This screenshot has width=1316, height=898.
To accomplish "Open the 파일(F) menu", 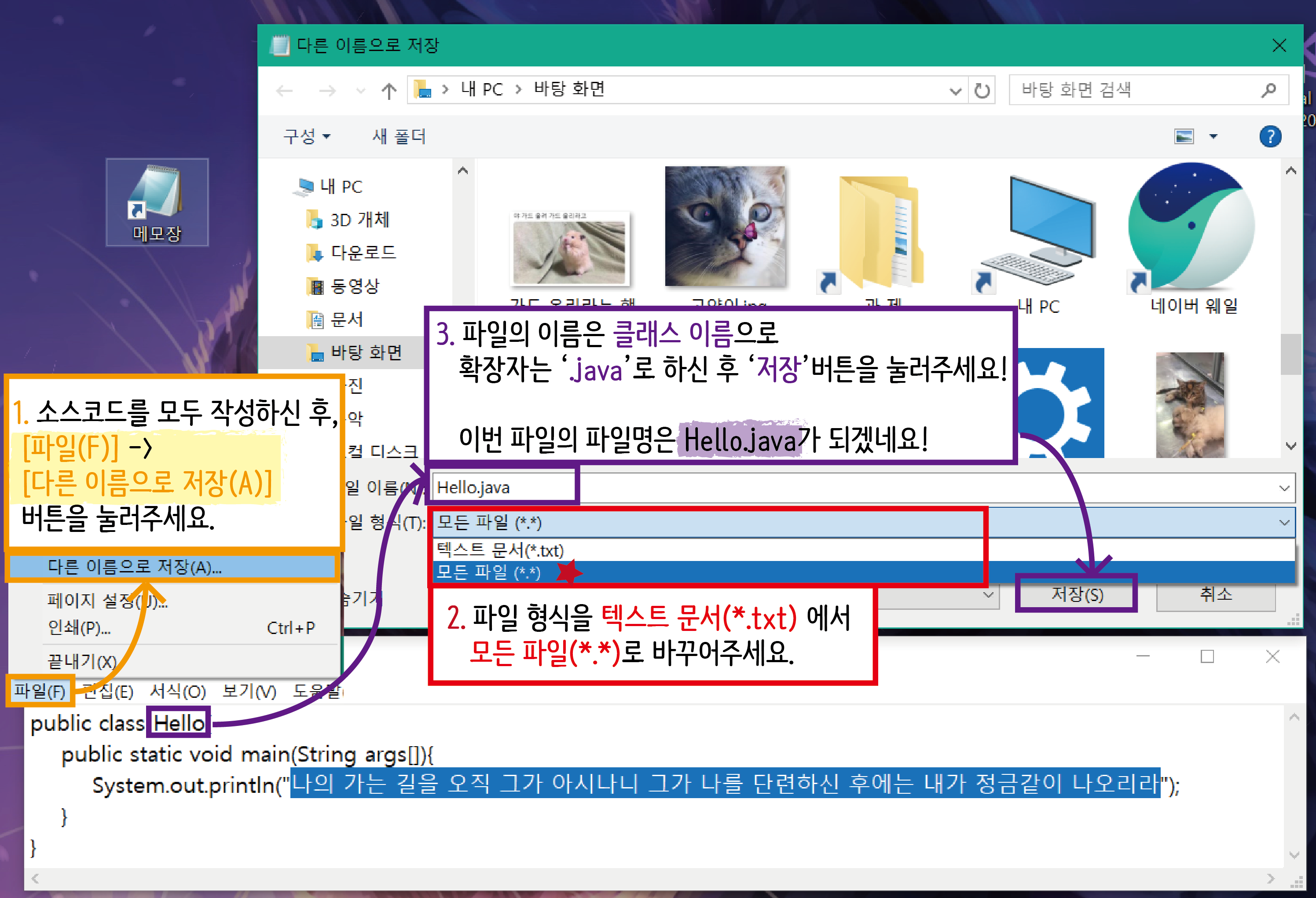I will [x=40, y=691].
